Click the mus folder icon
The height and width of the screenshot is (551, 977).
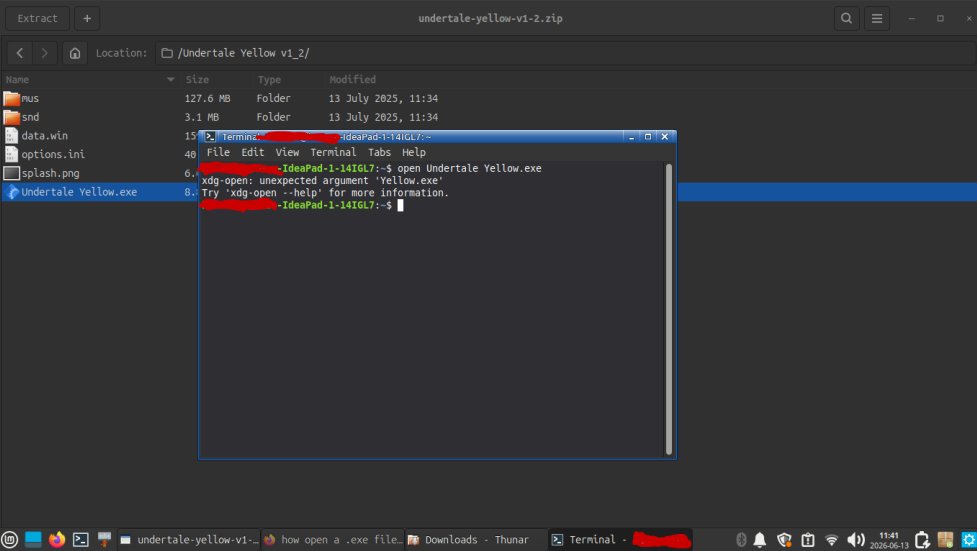11,98
